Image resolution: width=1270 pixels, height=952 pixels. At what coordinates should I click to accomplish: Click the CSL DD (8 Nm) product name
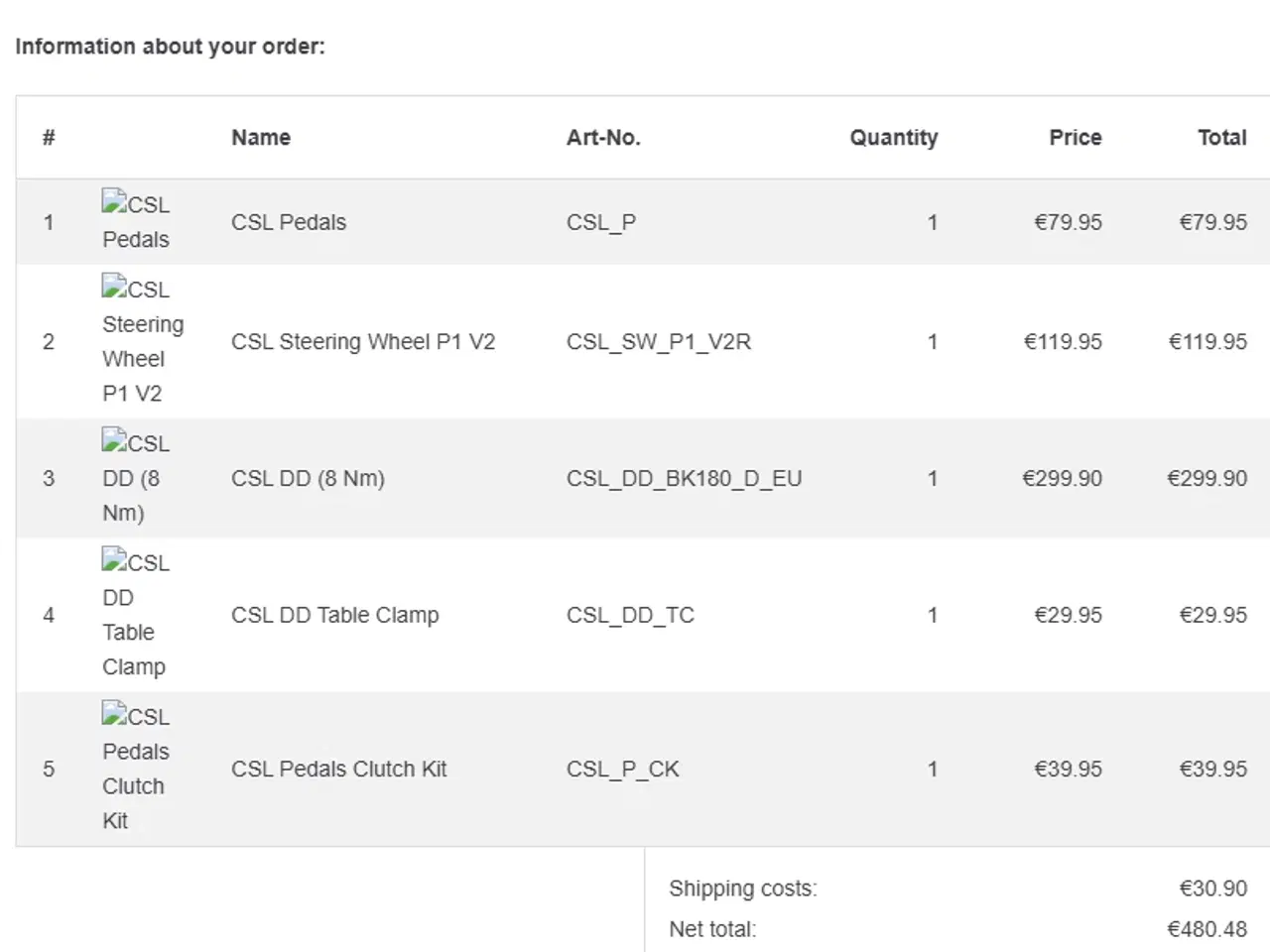point(308,479)
